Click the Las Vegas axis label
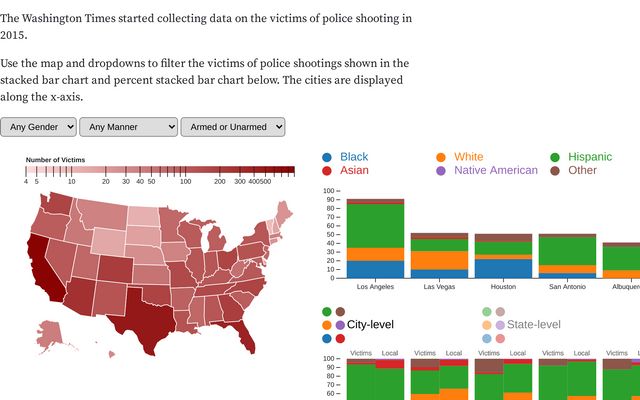This screenshot has width=640, height=400. coord(439,287)
